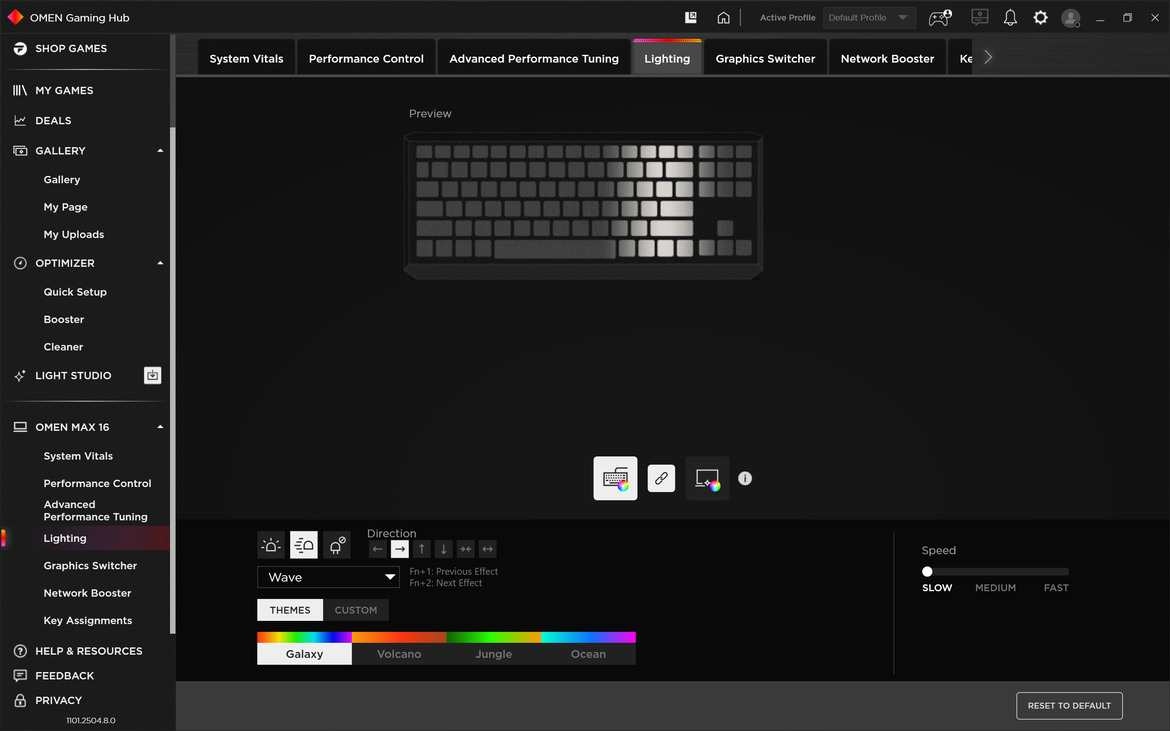Switch to Network Booster tab
Image resolution: width=1170 pixels, height=731 pixels.
pyautogui.click(x=887, y=58)
